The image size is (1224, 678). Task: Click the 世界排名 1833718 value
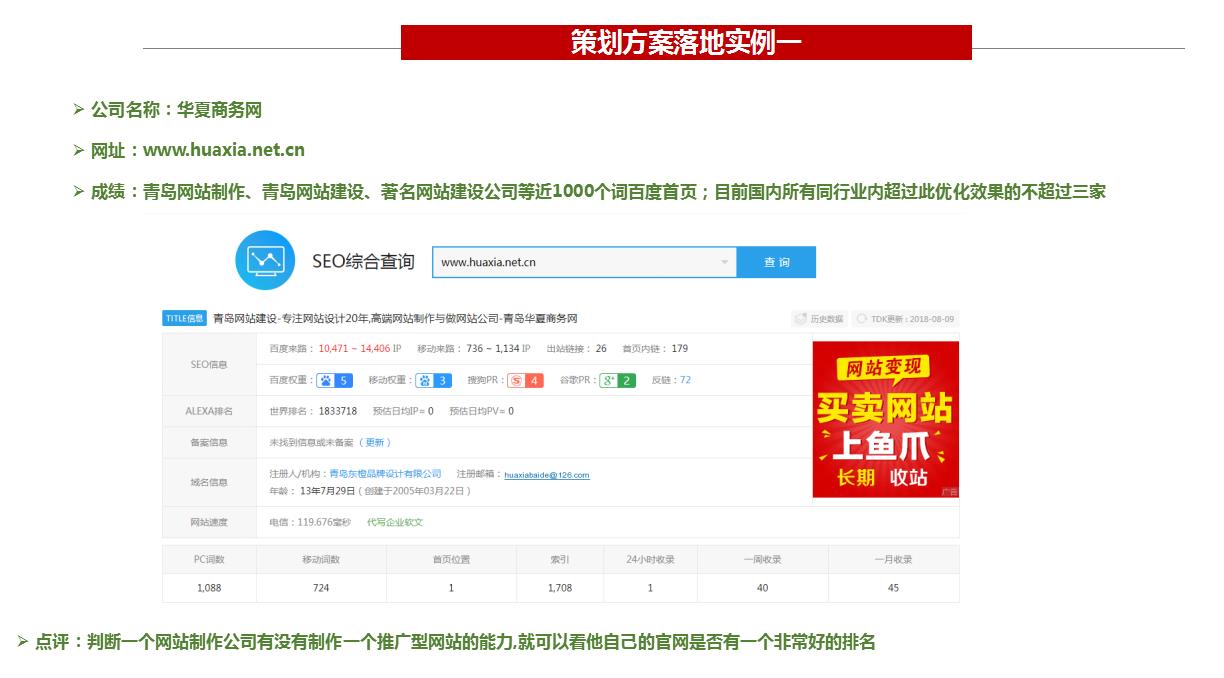338,411
